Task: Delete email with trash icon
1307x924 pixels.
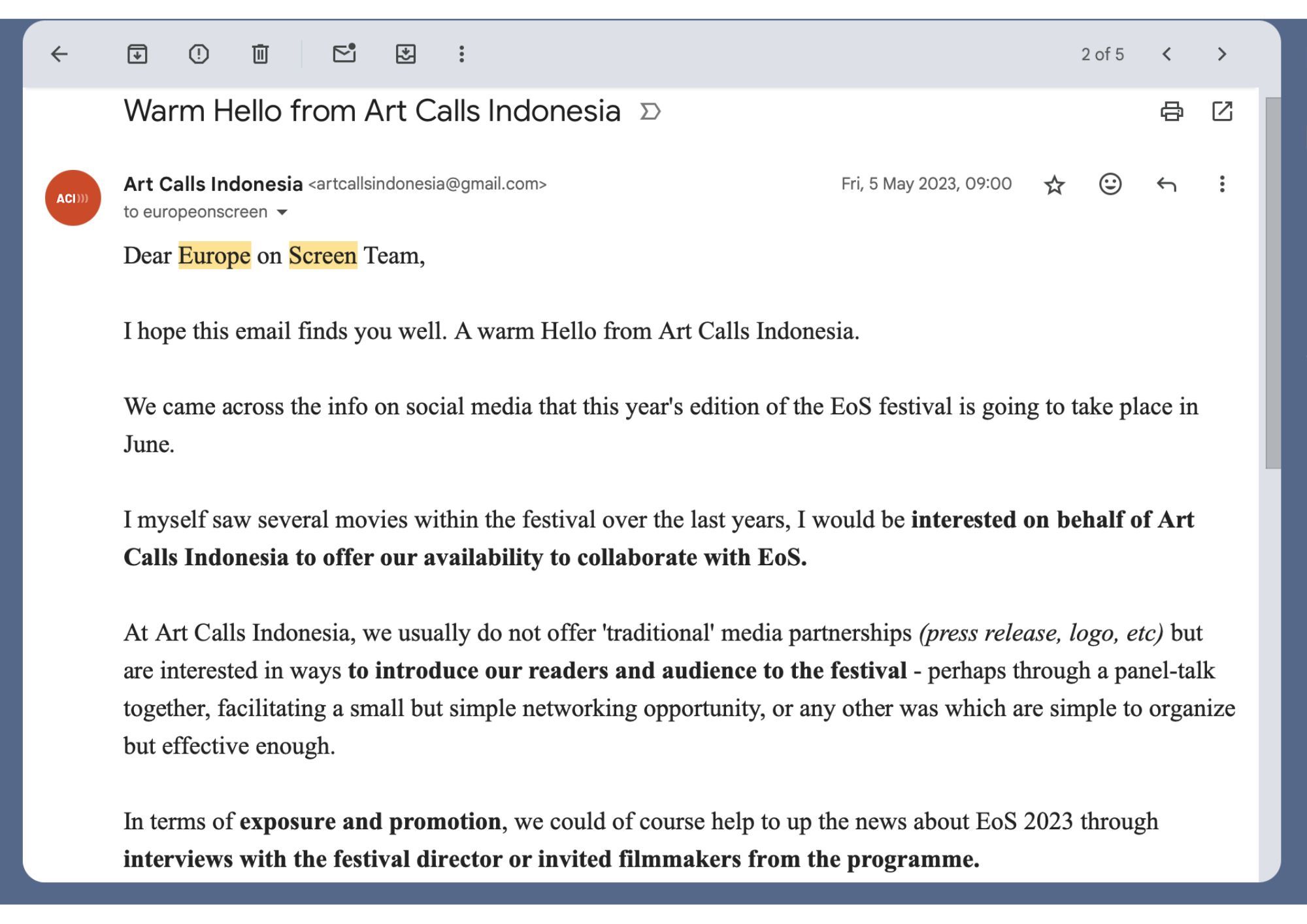Action: click(x=260, y=54)
